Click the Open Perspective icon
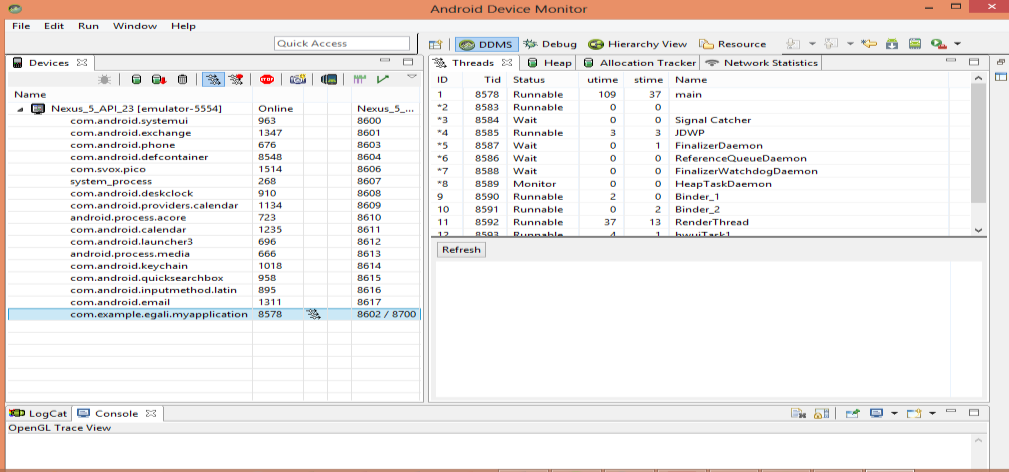 pyautogui.click(x=436, y=44)
